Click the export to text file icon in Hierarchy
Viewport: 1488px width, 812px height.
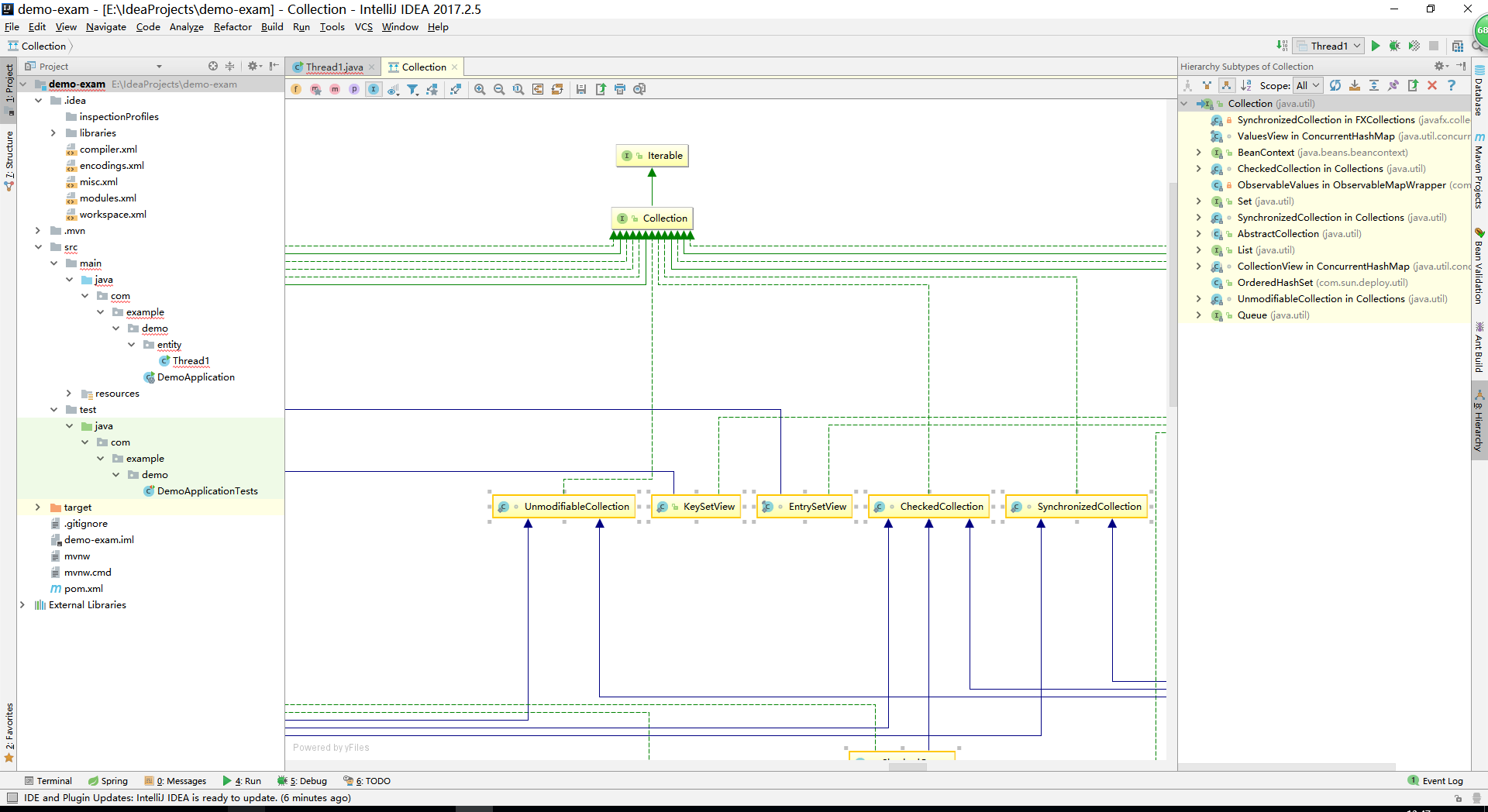point(1413,85)
